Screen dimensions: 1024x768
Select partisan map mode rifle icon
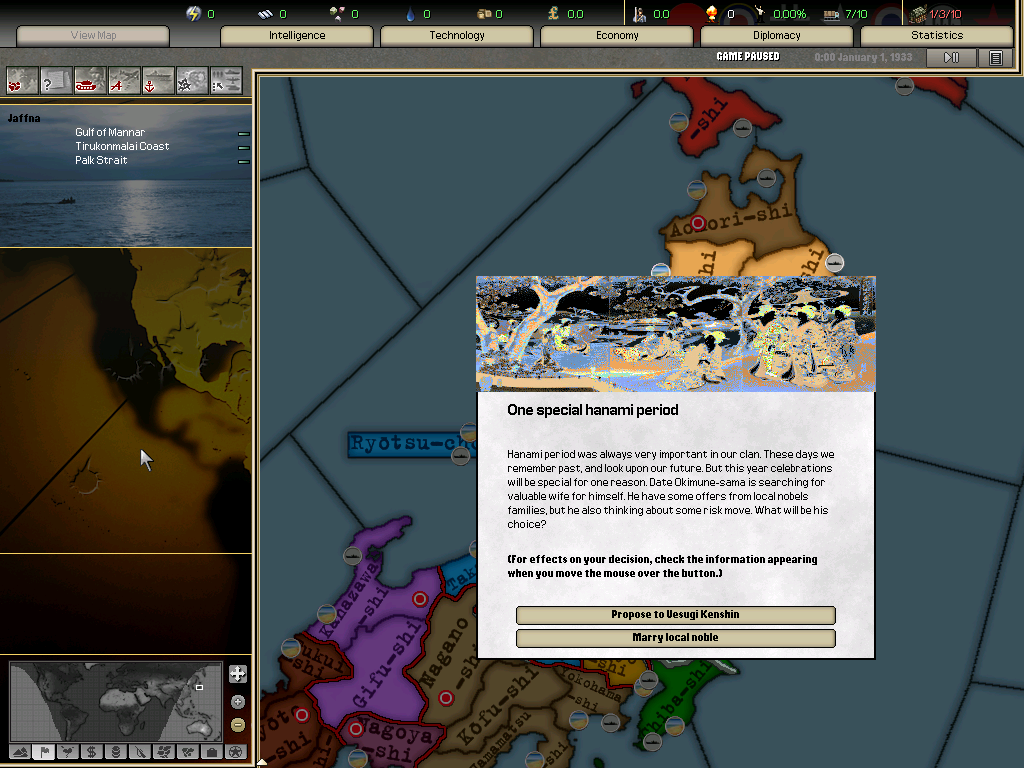tap(140, 752)
